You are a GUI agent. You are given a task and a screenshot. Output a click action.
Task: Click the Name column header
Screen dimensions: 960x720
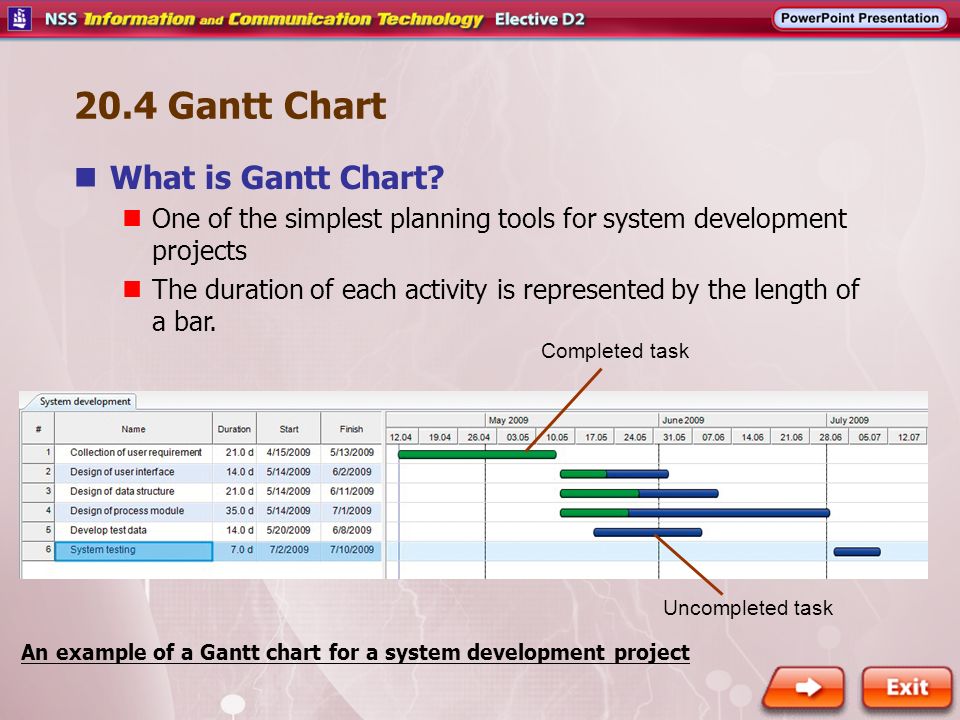(133, 429)
